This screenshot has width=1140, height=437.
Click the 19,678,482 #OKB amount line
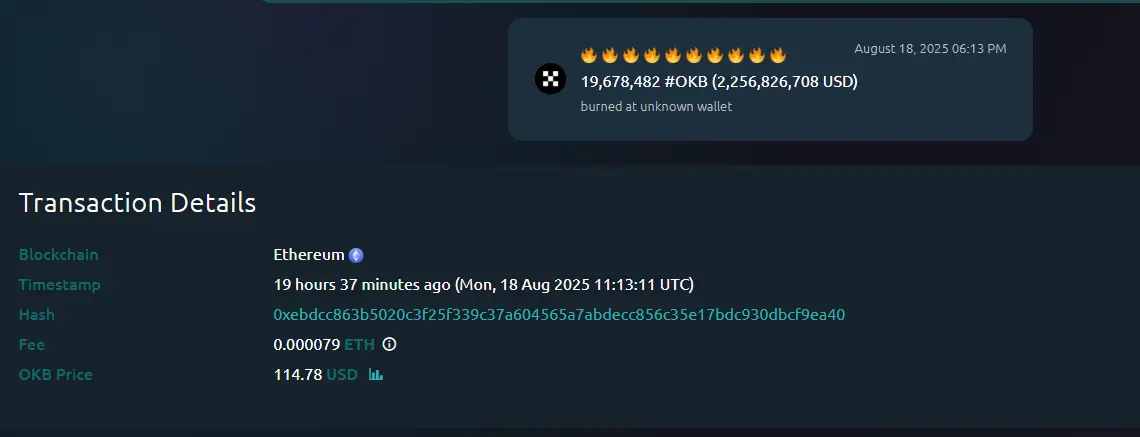(719, 81)
